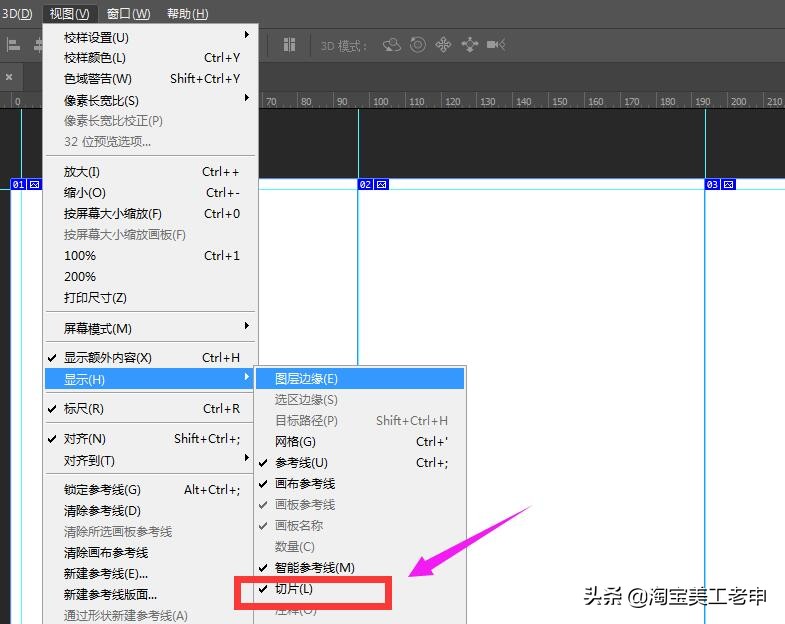Toggle 校样颜色(L) proof colors
Screen dimensions: 785x624
tap(151, 58)
